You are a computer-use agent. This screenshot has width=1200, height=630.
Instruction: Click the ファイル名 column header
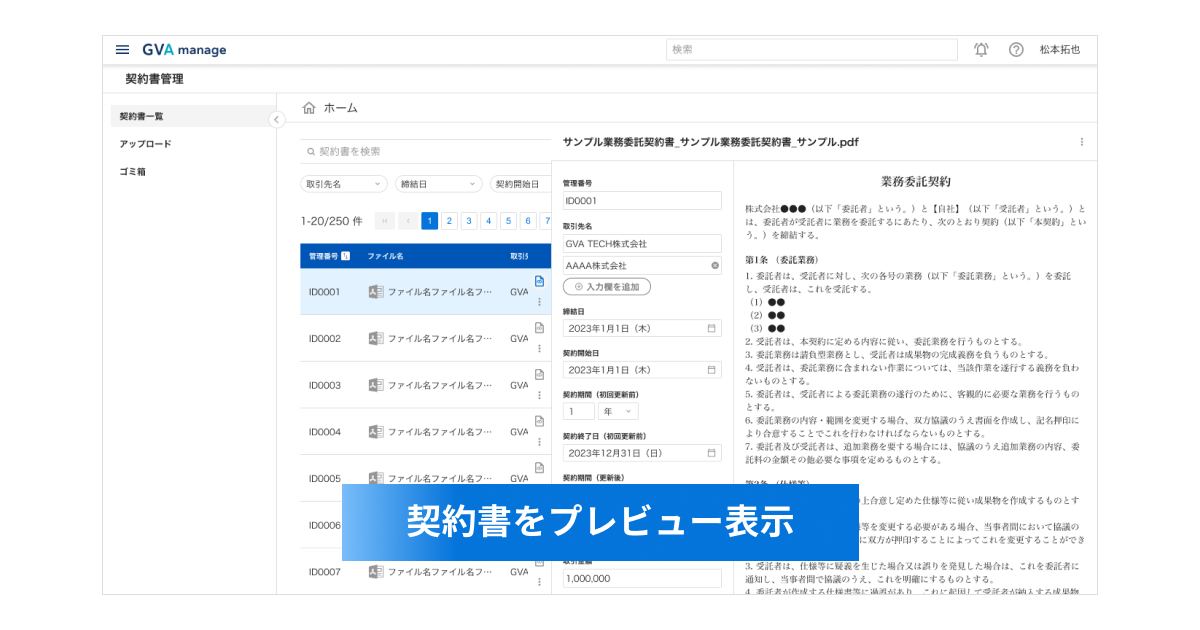(x=385, y=257)
